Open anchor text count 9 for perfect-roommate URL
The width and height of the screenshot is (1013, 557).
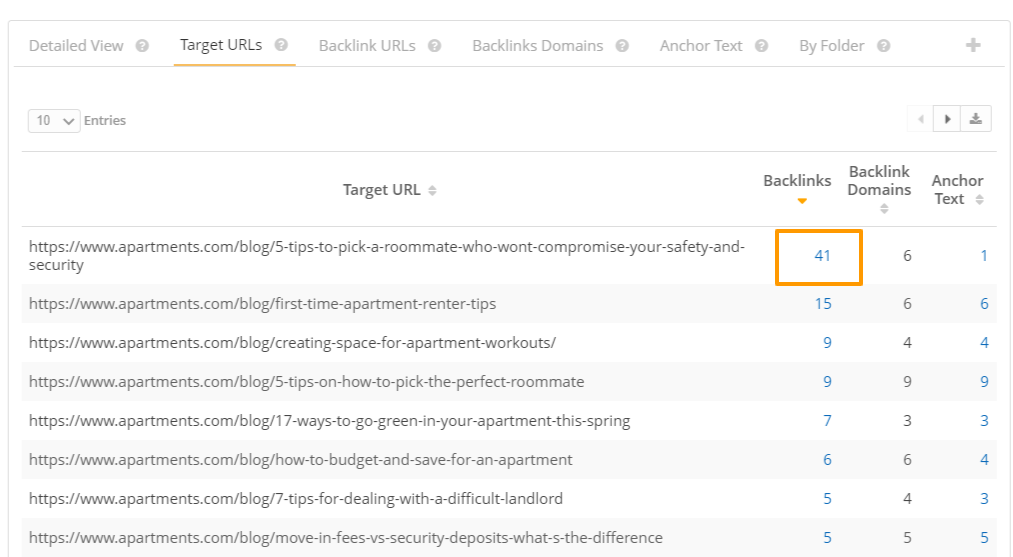click(x=984, y=382)
